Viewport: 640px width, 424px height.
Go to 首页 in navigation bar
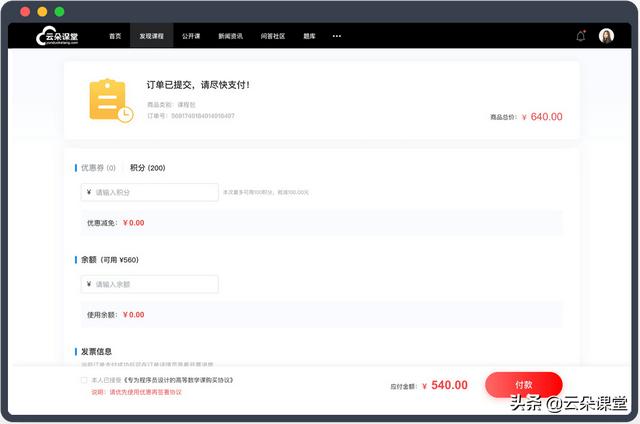[x=115, y=36]
